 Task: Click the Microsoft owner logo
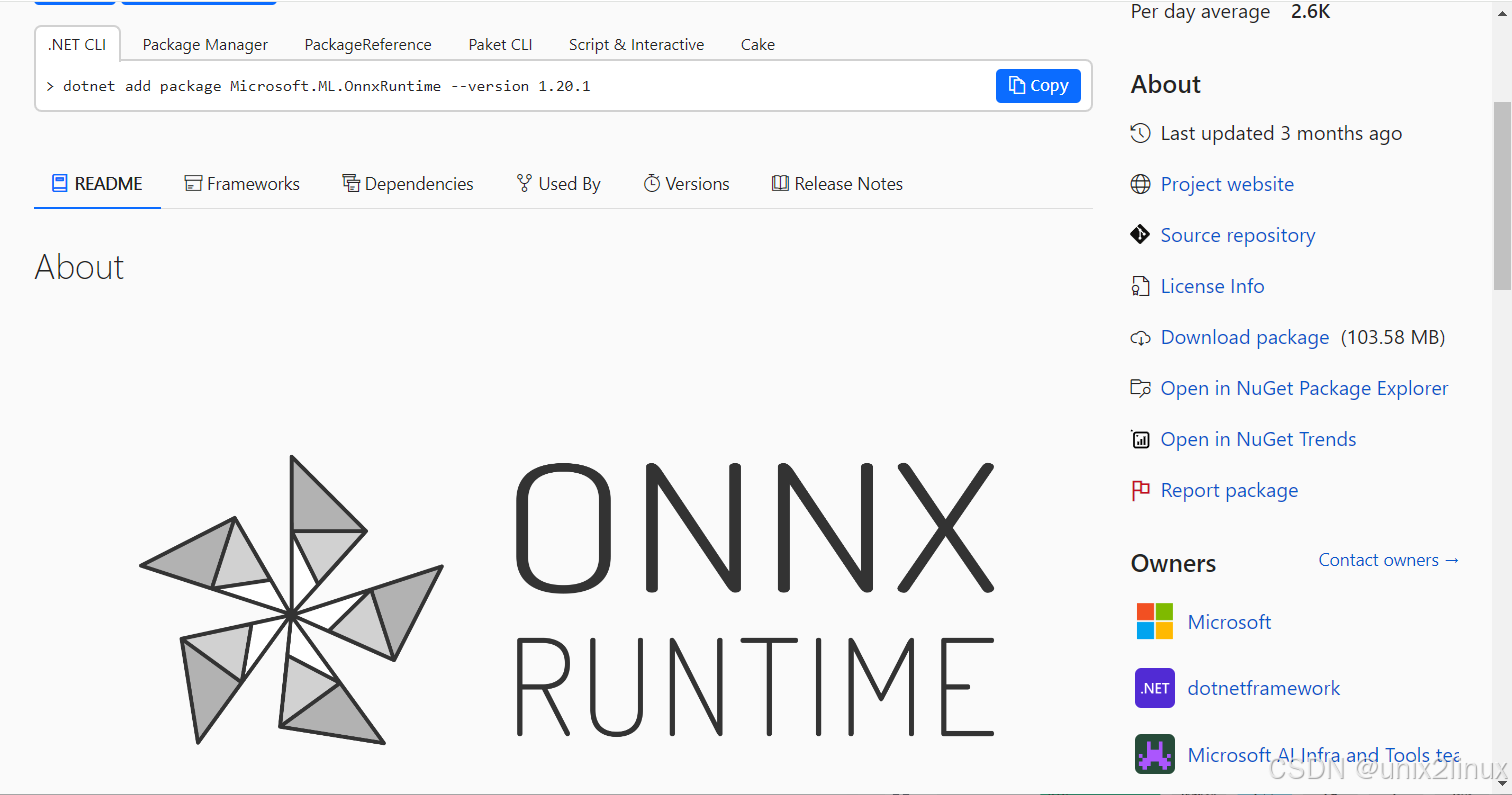pos(1155,621)
